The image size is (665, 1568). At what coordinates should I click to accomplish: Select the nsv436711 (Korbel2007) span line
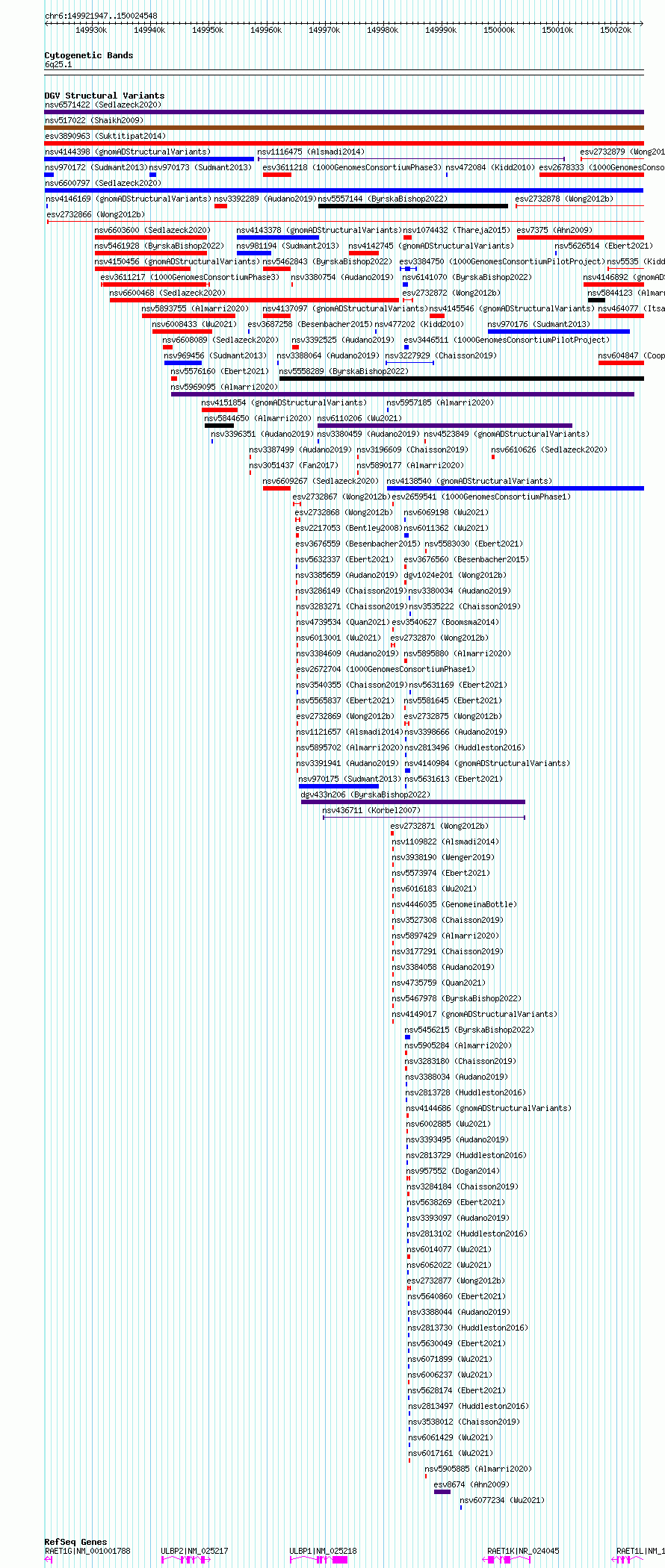click(x=424, y=818)
